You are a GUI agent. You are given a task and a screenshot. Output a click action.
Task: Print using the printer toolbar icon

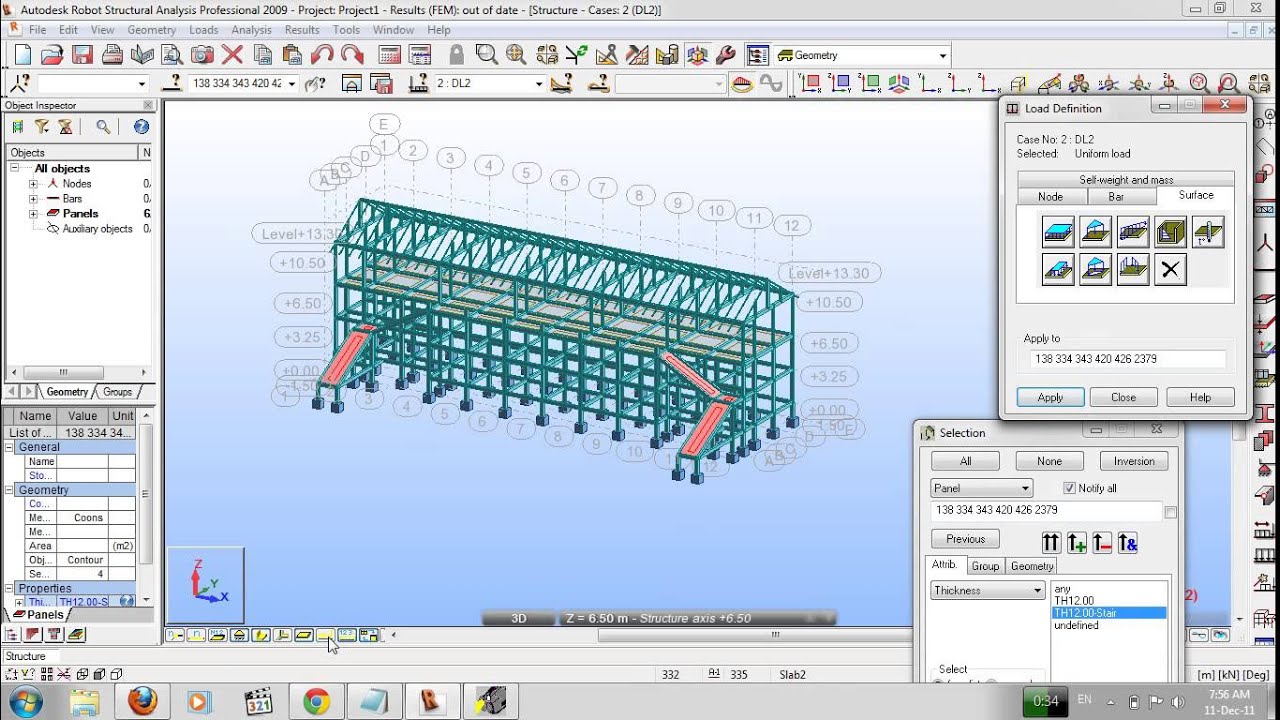112,55
